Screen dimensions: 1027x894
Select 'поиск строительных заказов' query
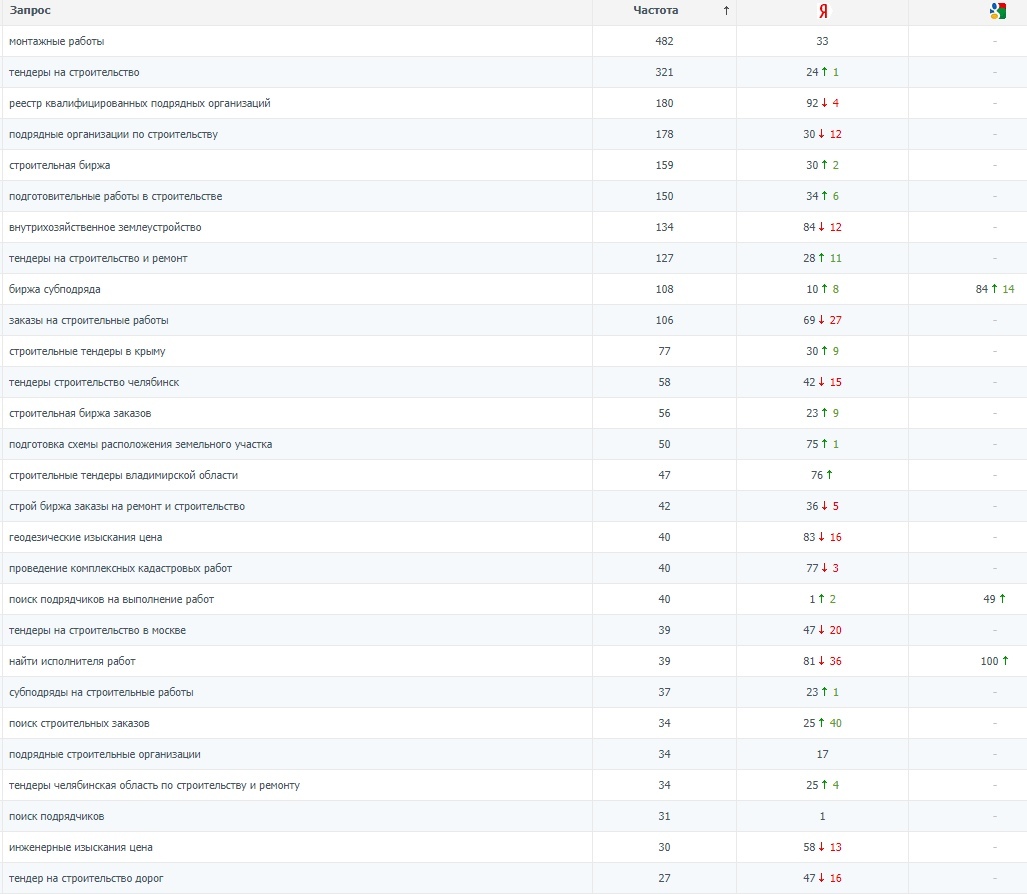pos(79,723)
